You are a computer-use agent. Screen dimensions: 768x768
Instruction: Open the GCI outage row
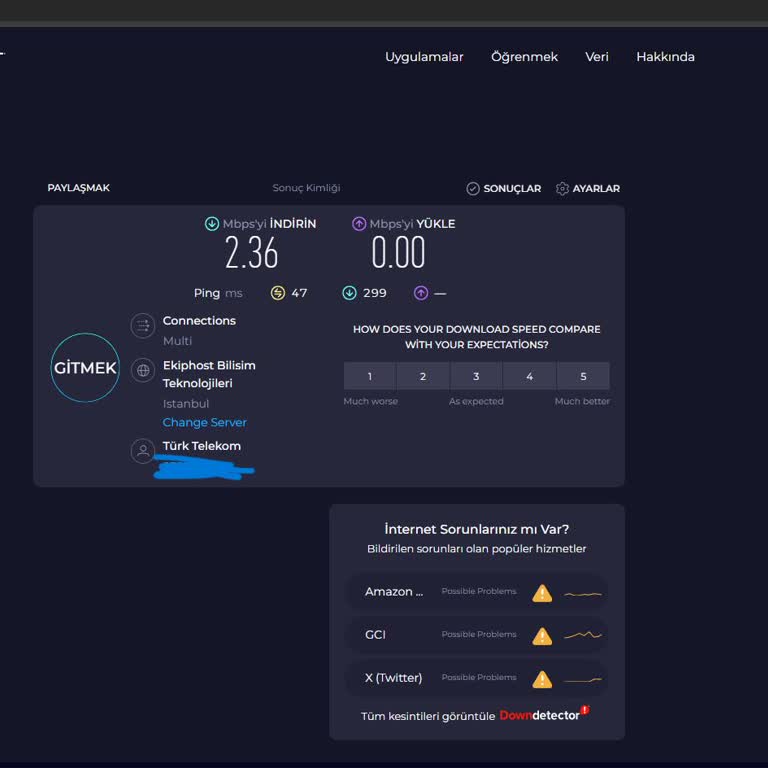pyautogui.click(x=477, y=635)
